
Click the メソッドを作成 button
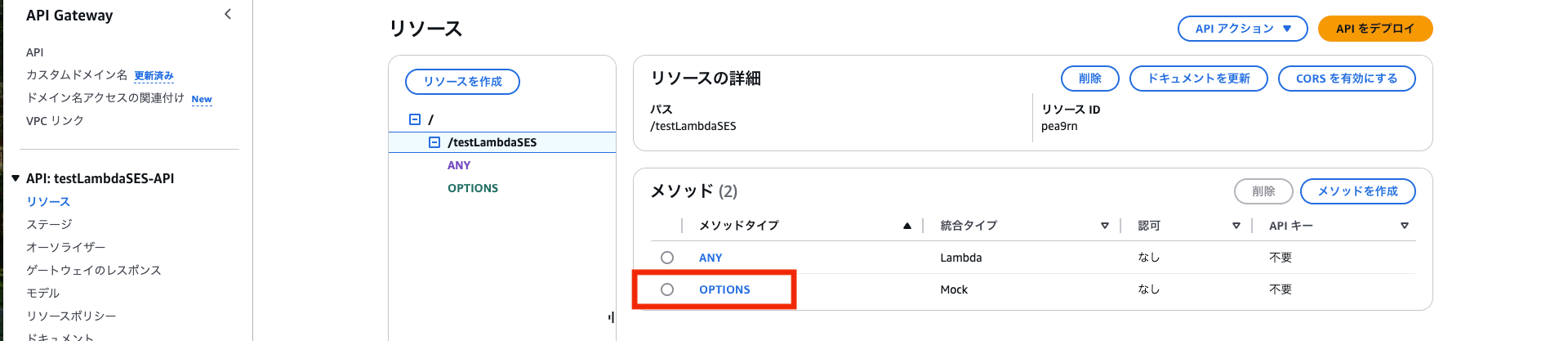pyautogui.click(x=1357, y=191)
